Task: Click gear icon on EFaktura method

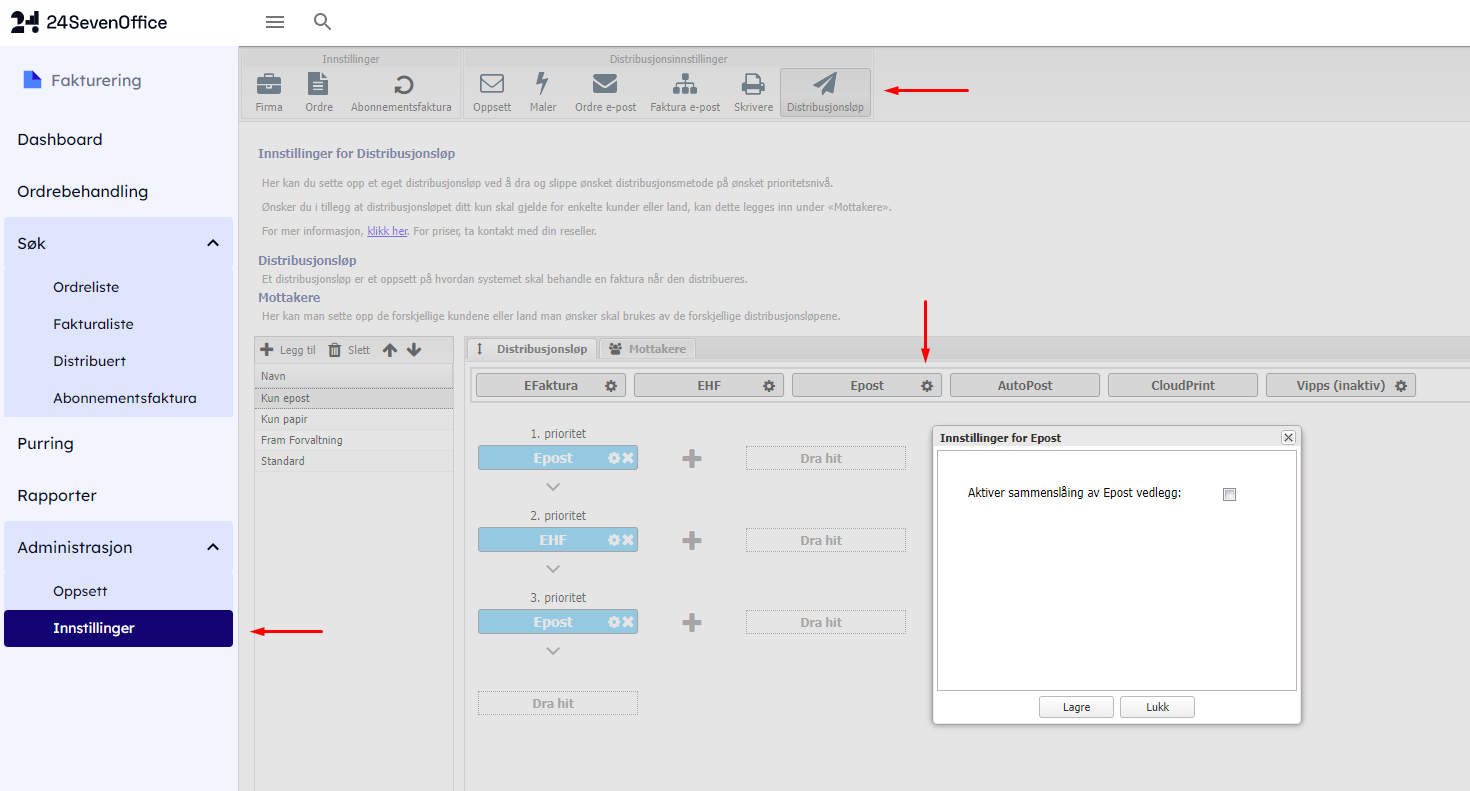Action: tap(611, 386)
